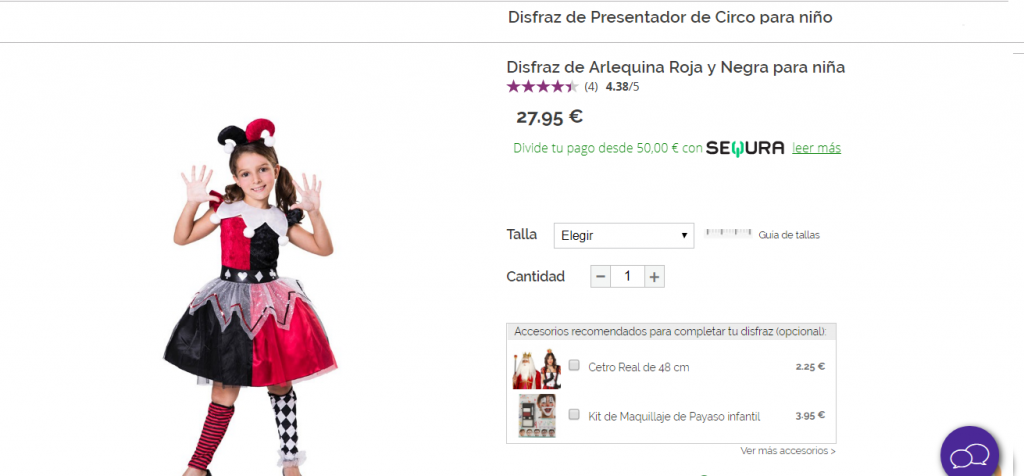Expand Ver más accesorios
Viewport: 1024px width, 476px height.
pos(787,451)
